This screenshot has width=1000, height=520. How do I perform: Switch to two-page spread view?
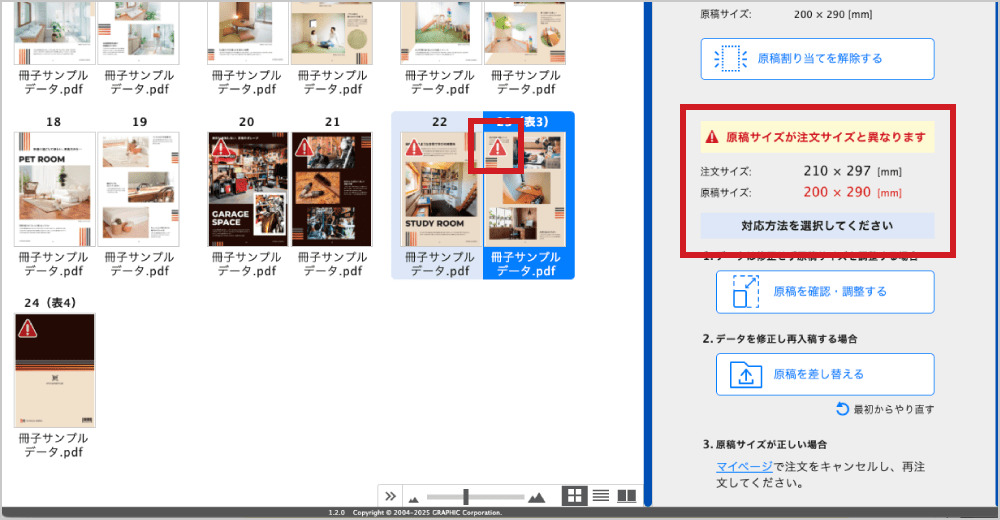click(627, 496)
